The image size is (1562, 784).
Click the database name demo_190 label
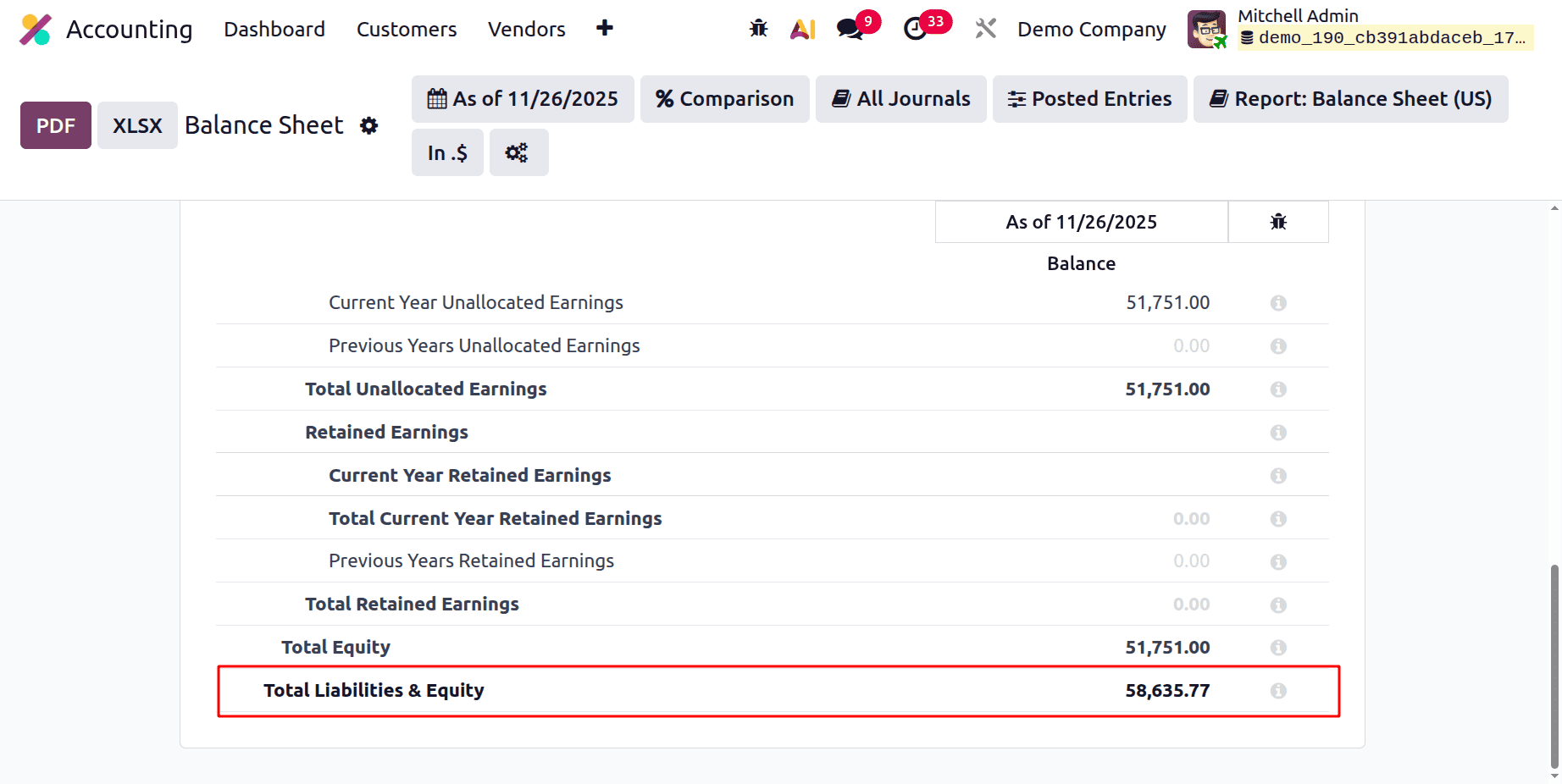pyautogui.click(x=1386, y=38)
